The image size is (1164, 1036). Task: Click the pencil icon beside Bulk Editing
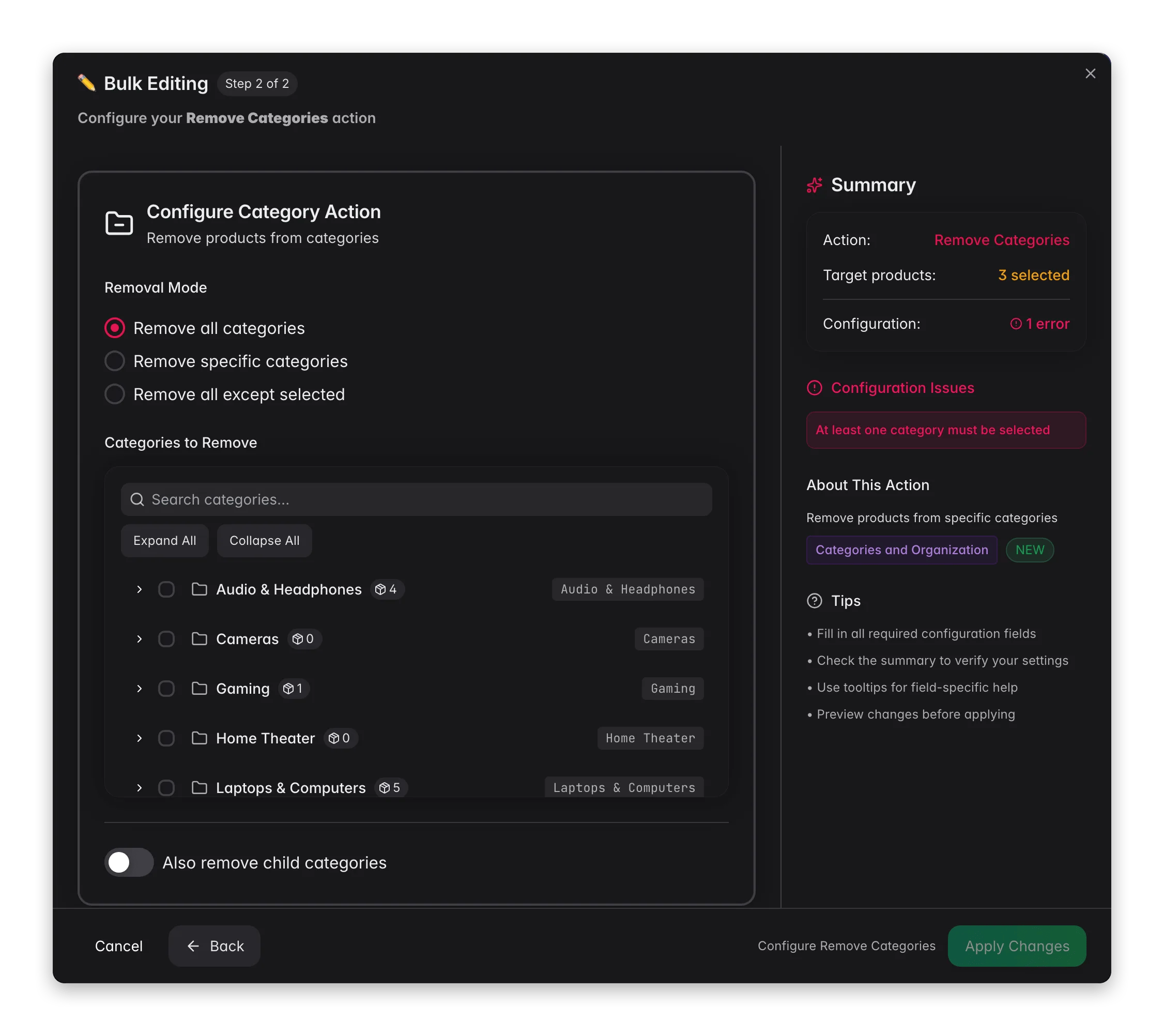[x=86, y=83]
